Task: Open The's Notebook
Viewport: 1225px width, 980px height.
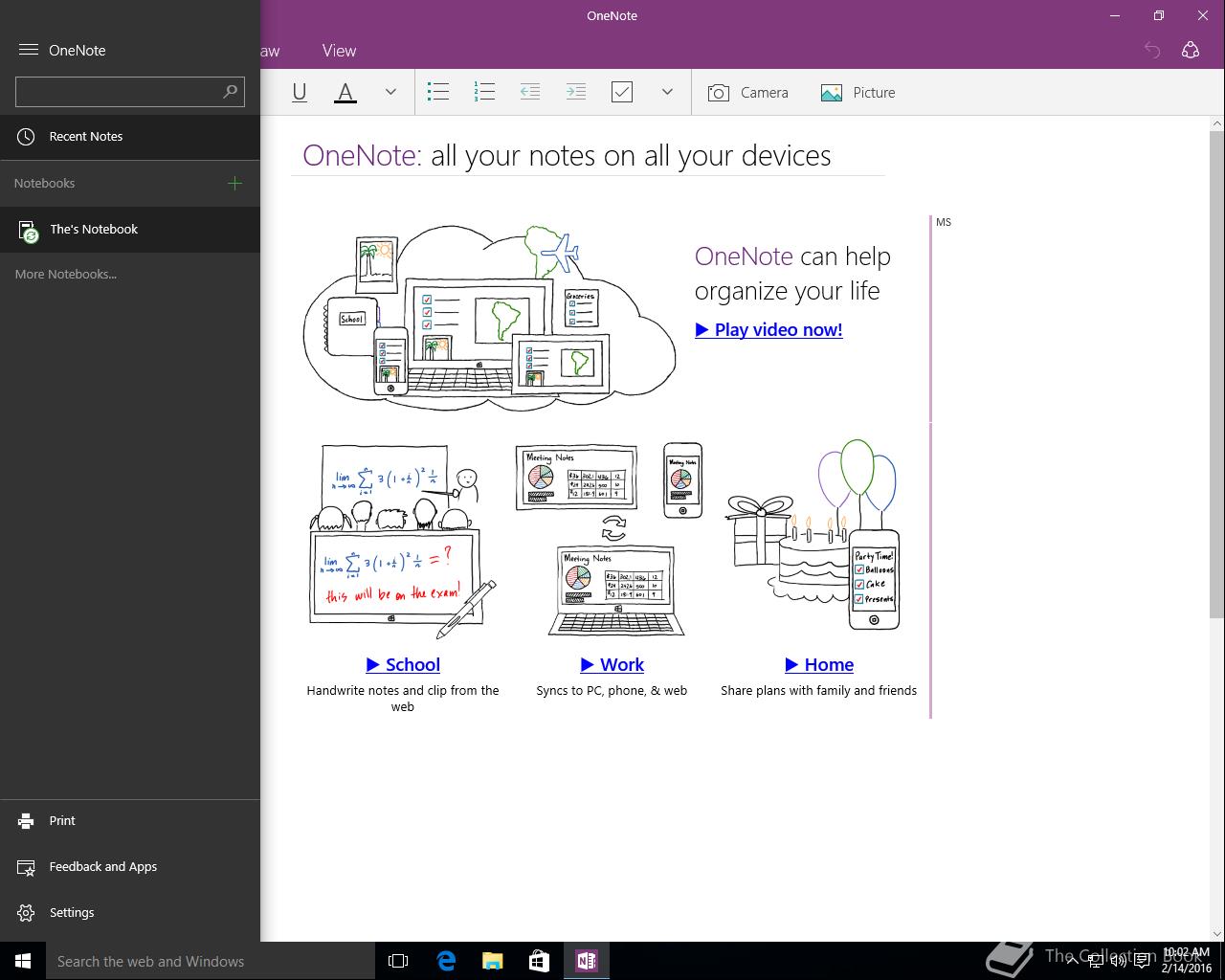Action: [x=130, y=230]
